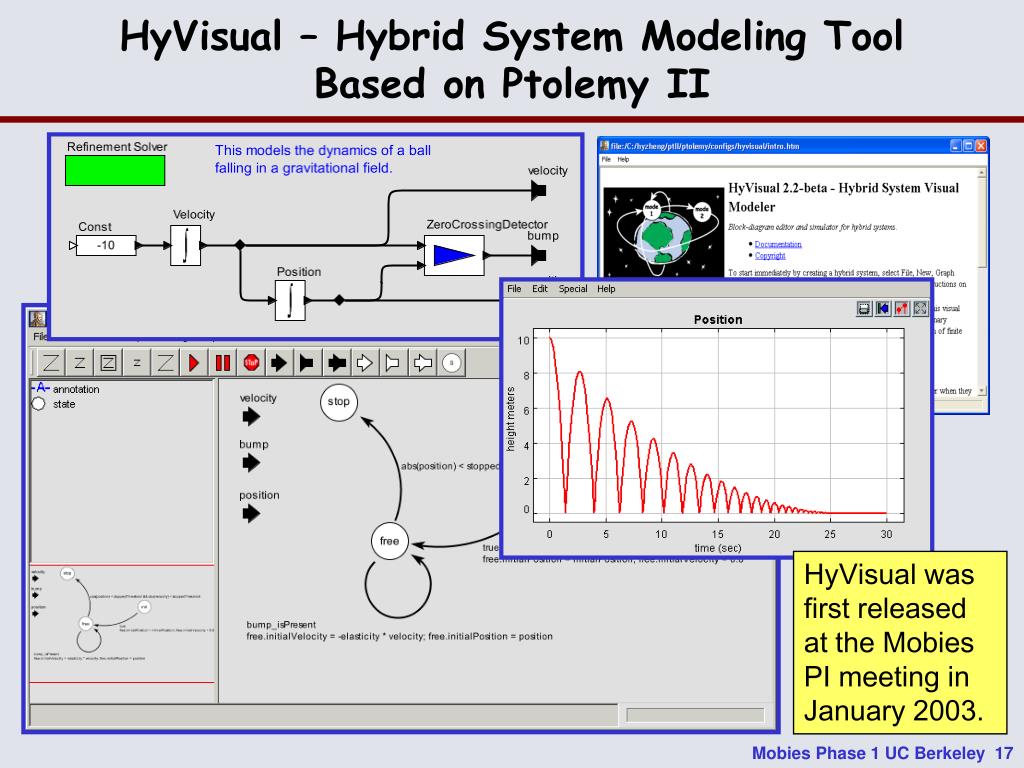The image size is (1024, 768).
Task: Pause the simulation with the red bars button
Action: (223, 362)
